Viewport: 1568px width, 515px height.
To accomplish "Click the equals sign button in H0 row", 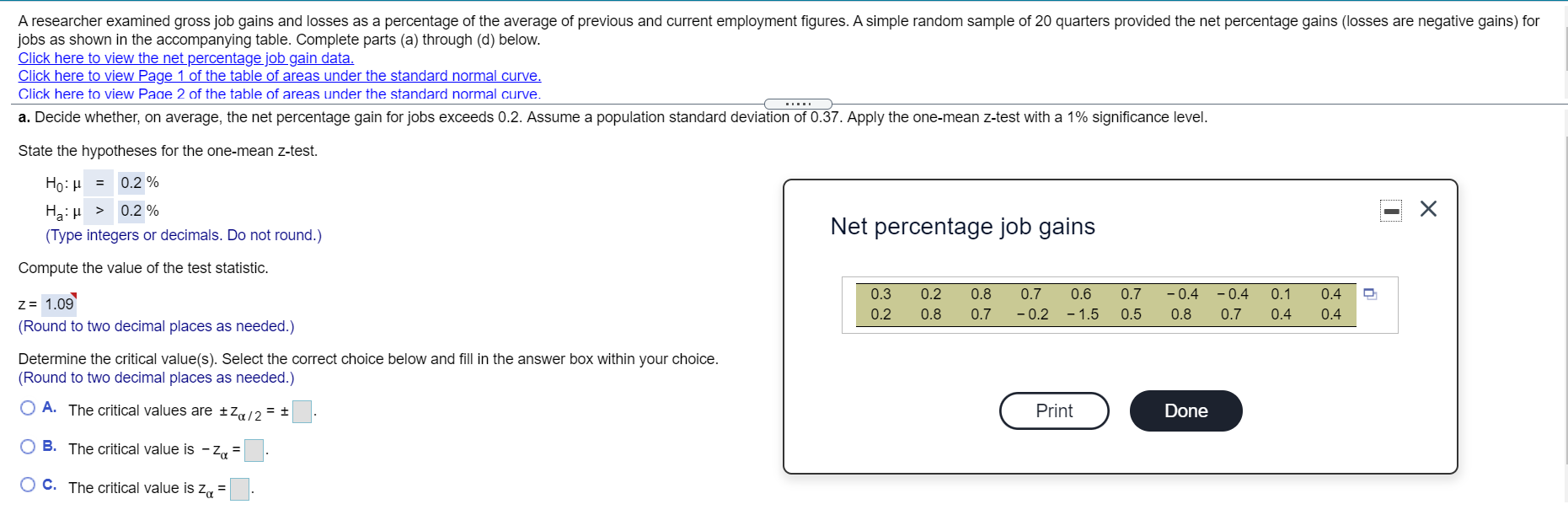I will coord(99,182).
